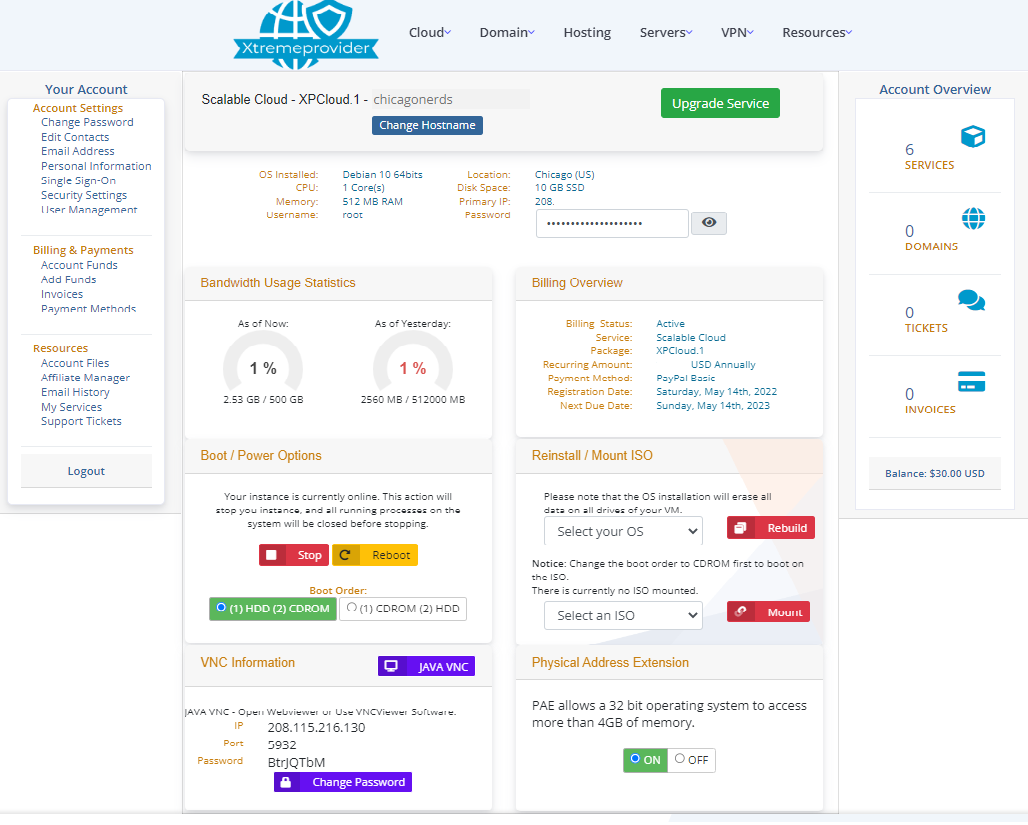Image resolution: width=1028 pixels, height=825 pixels.
Task: Click the VNC IP 208.115.216.130
Action: point(316,728)
